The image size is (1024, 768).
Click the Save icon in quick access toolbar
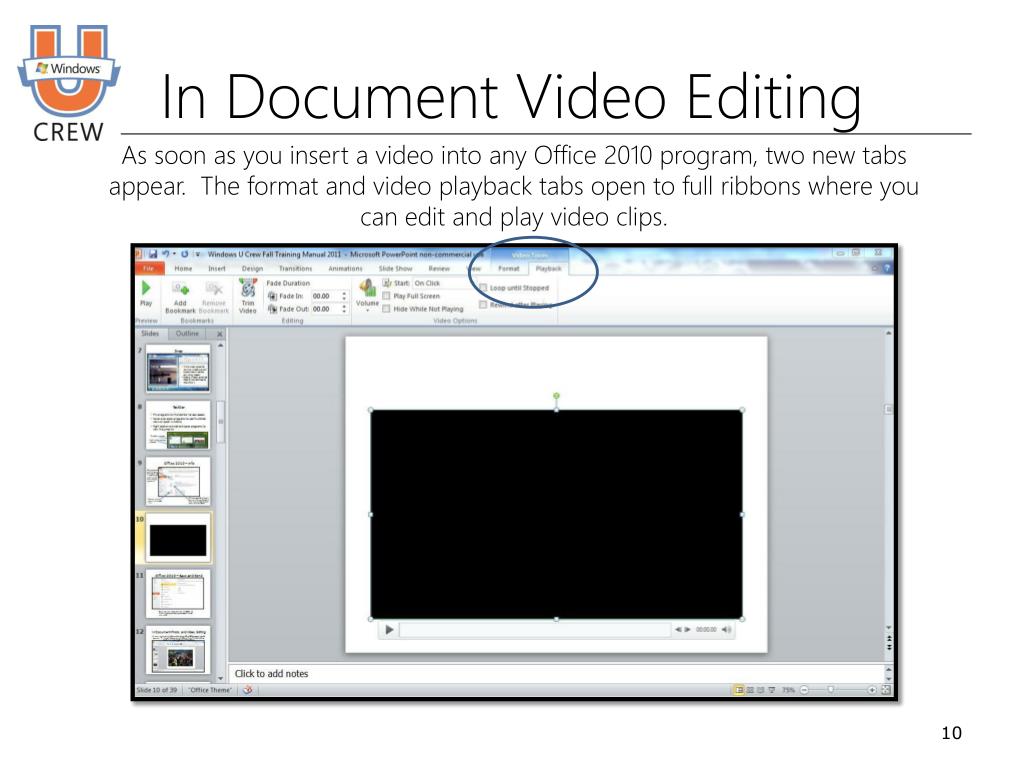[x=153, y=253]
